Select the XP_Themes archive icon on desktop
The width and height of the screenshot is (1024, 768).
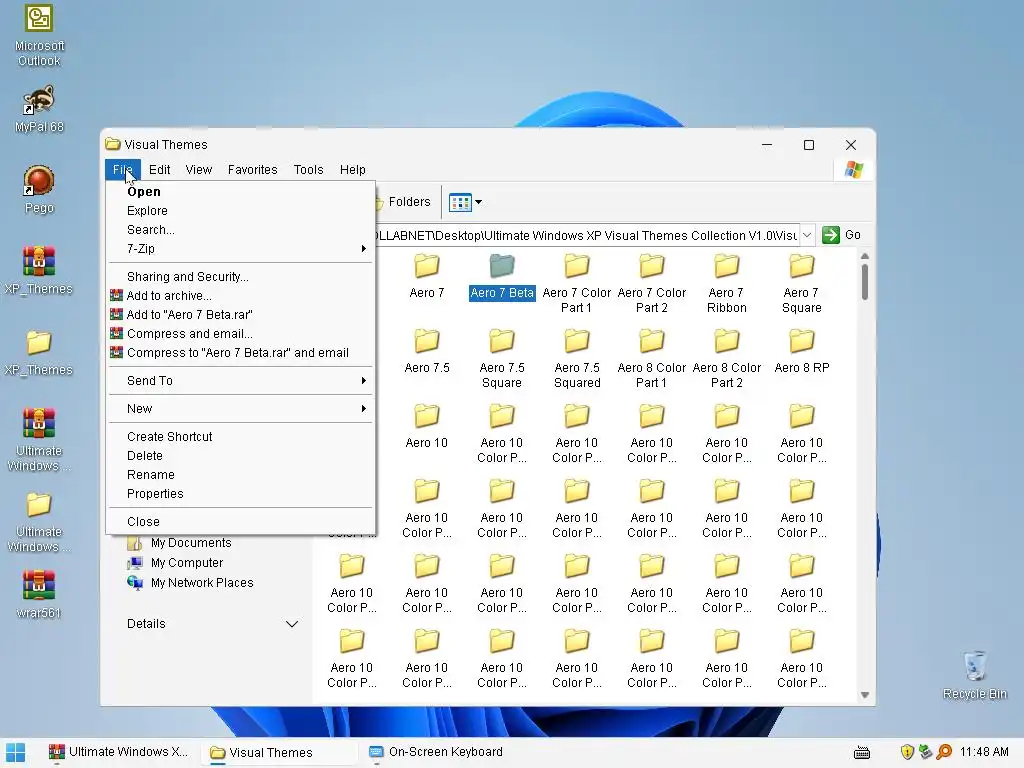[39, 270]
